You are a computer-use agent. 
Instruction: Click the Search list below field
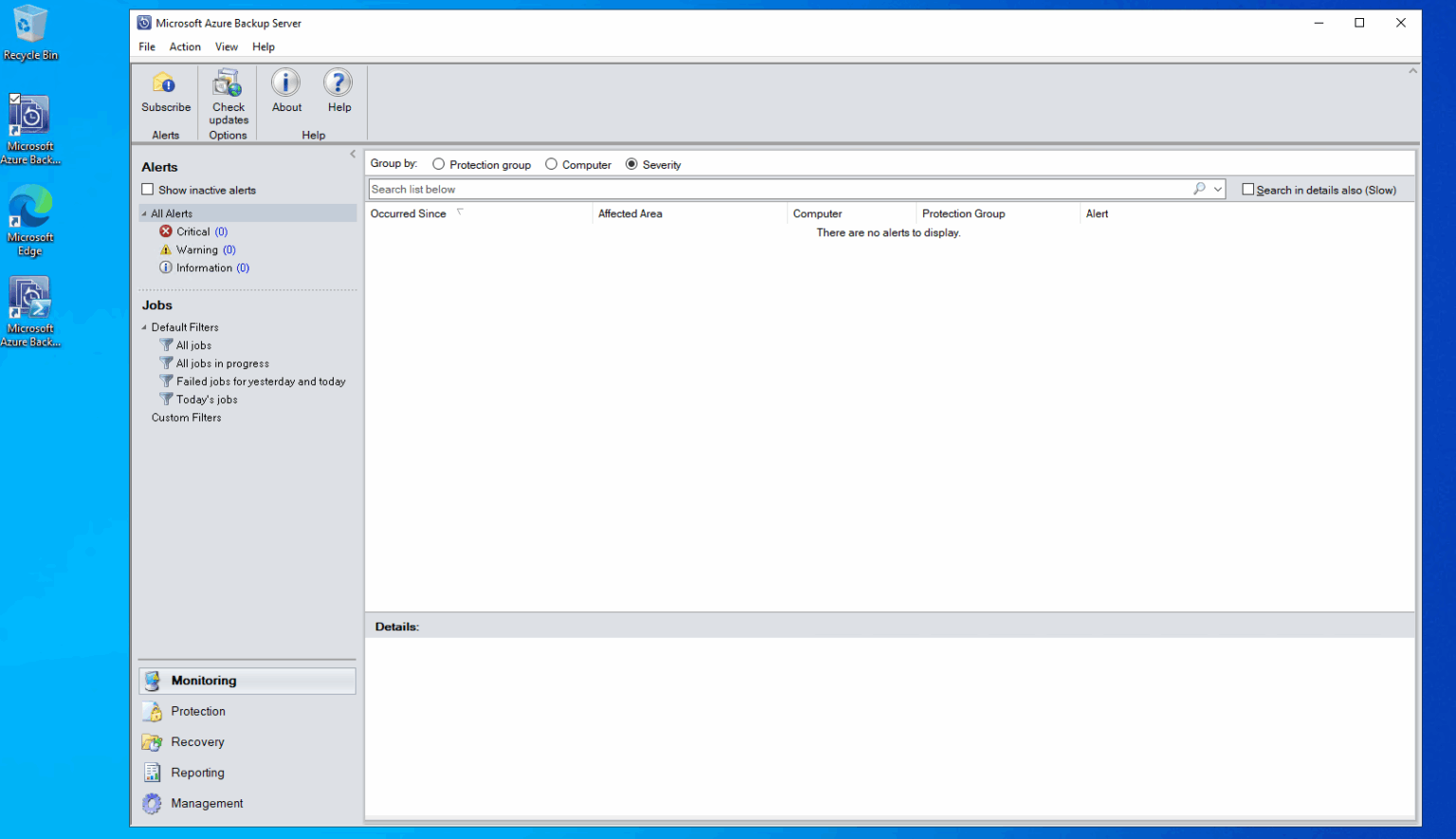(777, 190)
